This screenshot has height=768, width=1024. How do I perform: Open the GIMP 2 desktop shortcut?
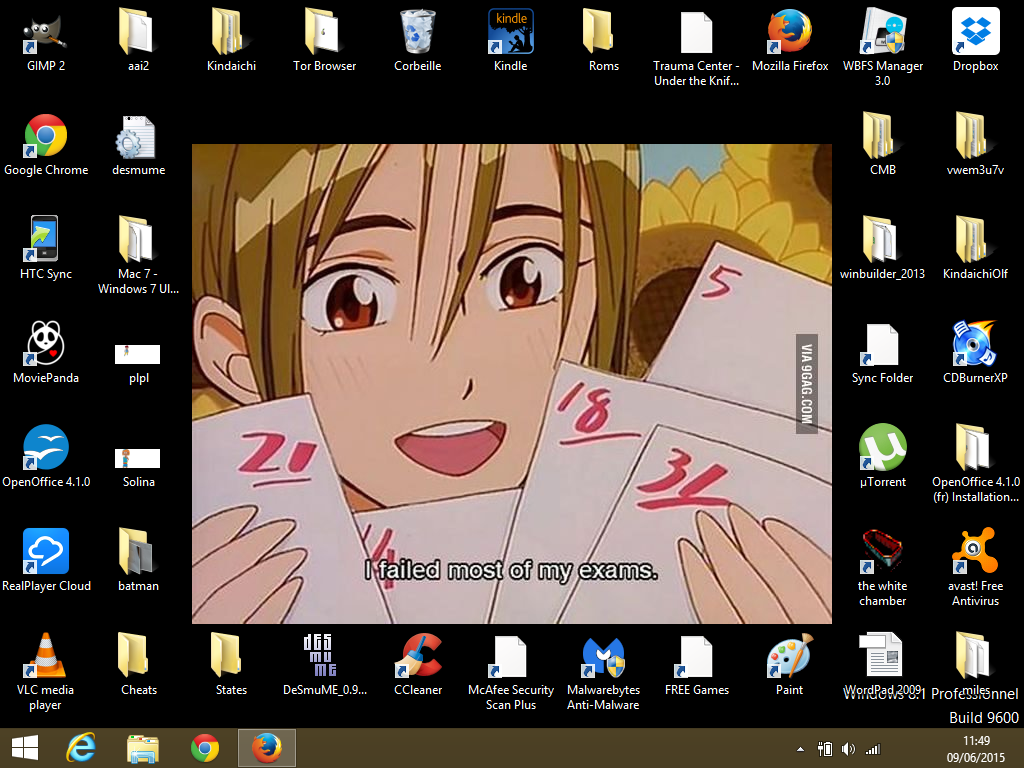[x=46, y=33]
